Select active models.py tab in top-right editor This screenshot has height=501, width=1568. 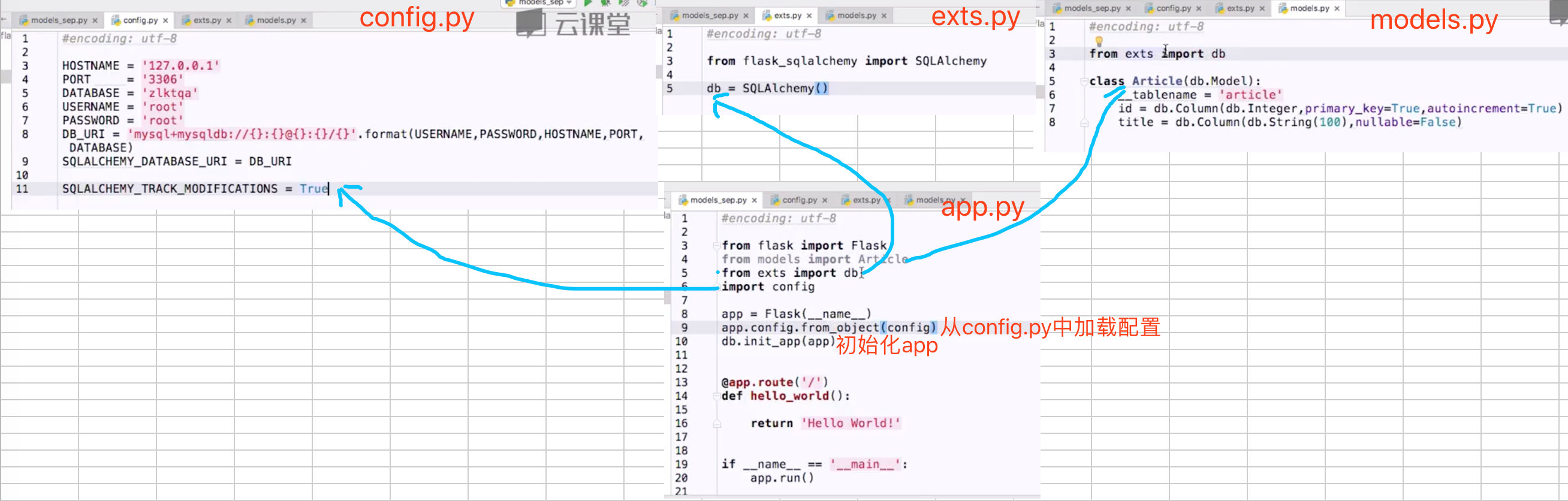(x=1309, y=8)
